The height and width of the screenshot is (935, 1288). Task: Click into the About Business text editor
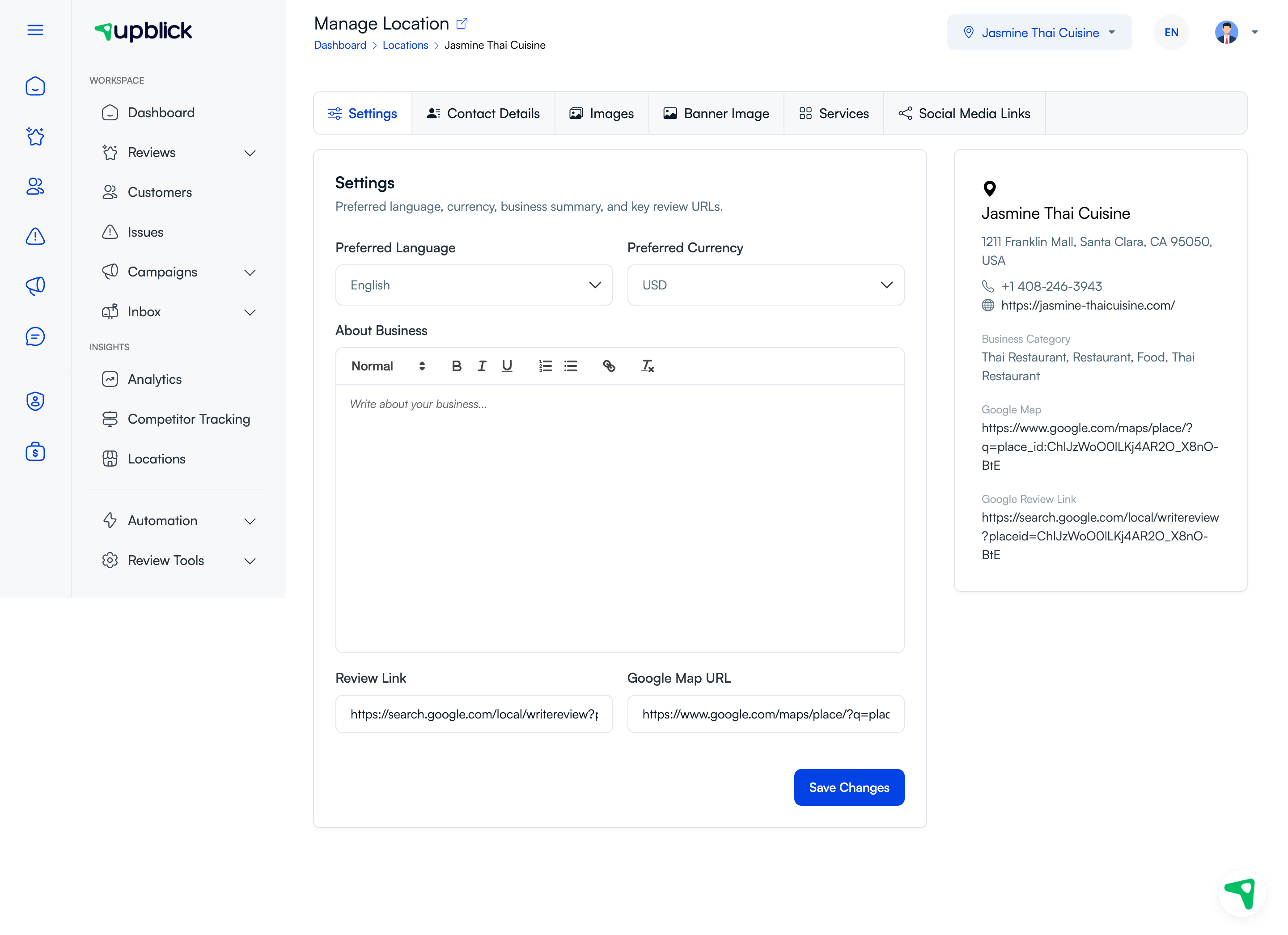pyautogui.click(x=619, y=518)
